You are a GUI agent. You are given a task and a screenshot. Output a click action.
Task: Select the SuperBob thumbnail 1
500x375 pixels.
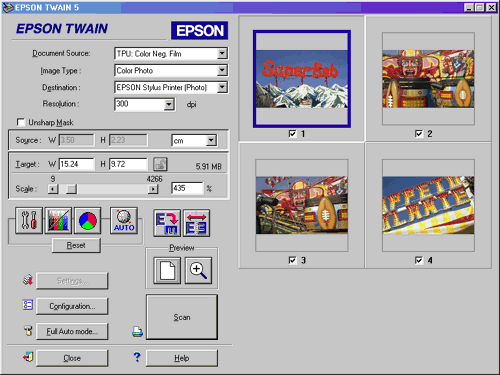pyautogui.click(x=302, y=79)
